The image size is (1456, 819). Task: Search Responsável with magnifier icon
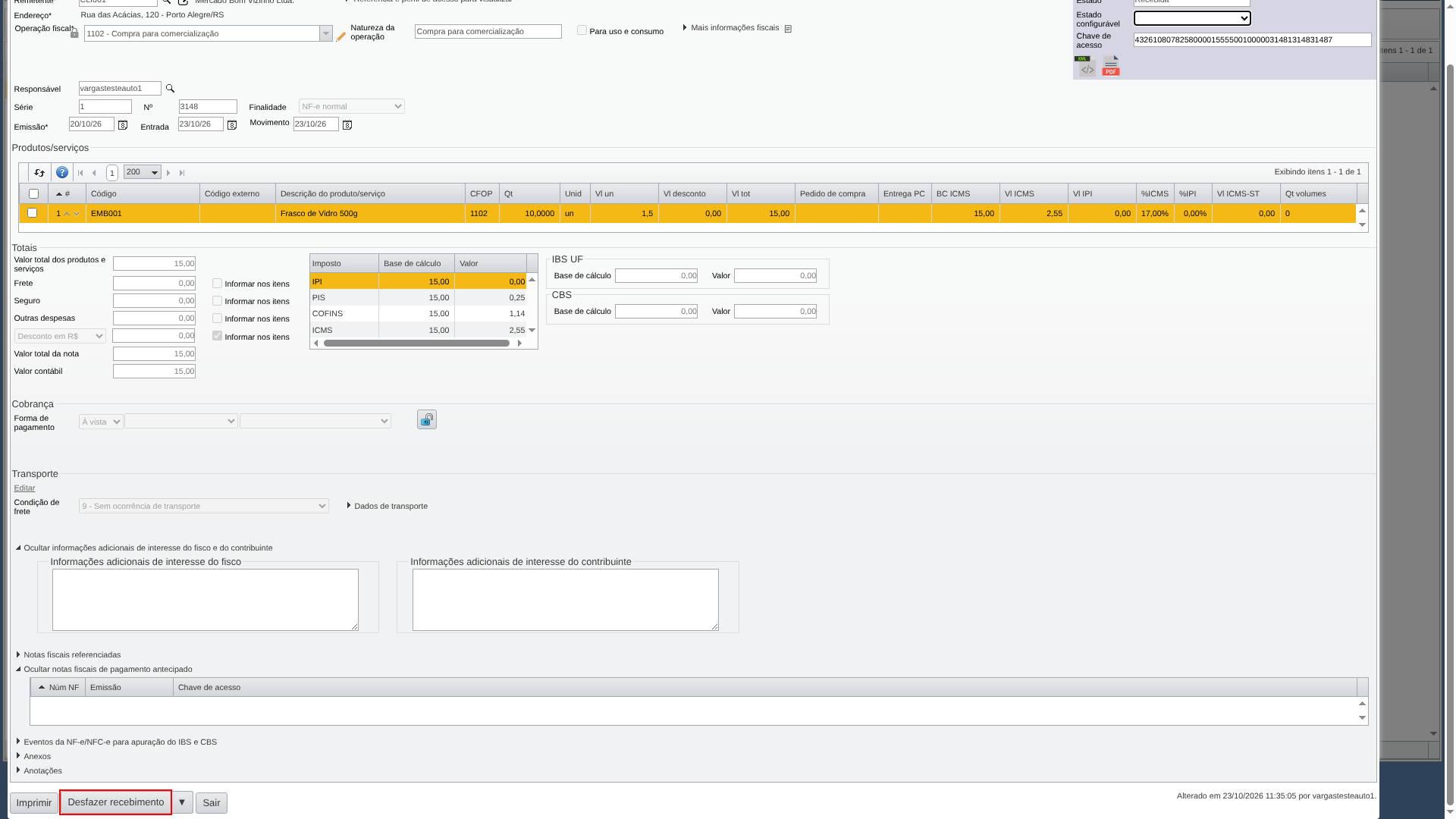(170, 89)
